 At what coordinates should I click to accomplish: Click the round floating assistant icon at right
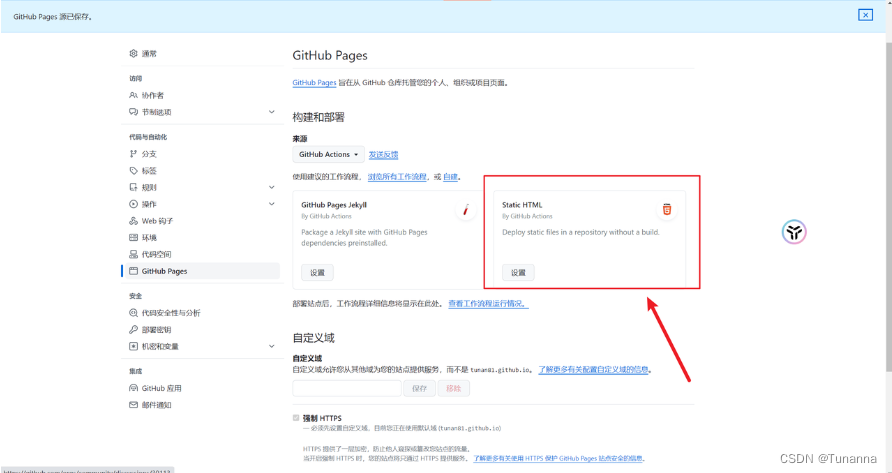point(794,232)
